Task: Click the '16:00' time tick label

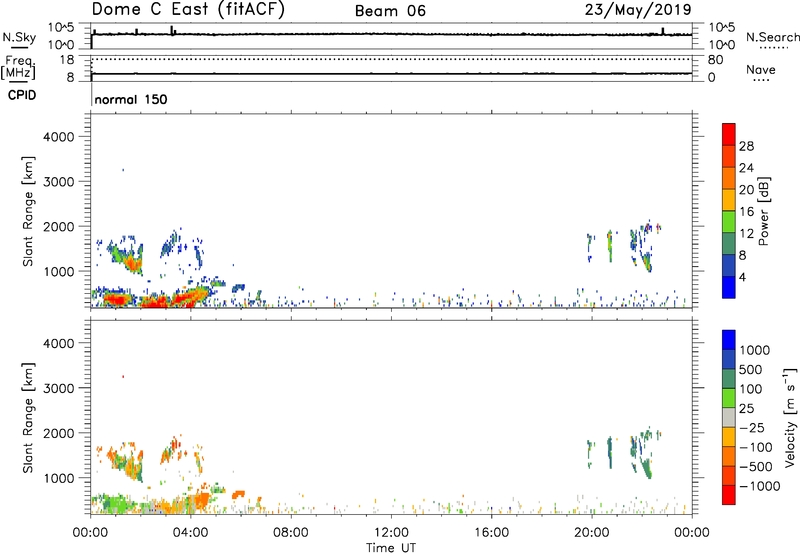Action: coord(491,533)
